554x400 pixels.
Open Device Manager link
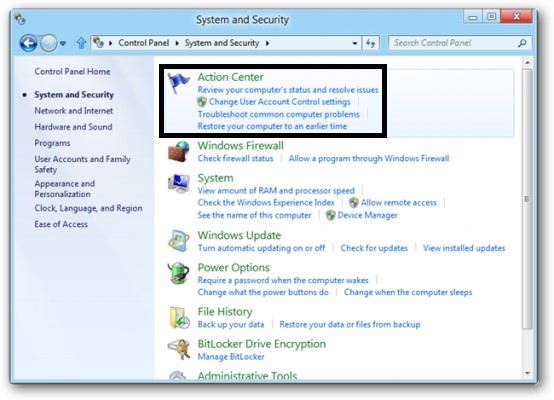tap(367, 215)
